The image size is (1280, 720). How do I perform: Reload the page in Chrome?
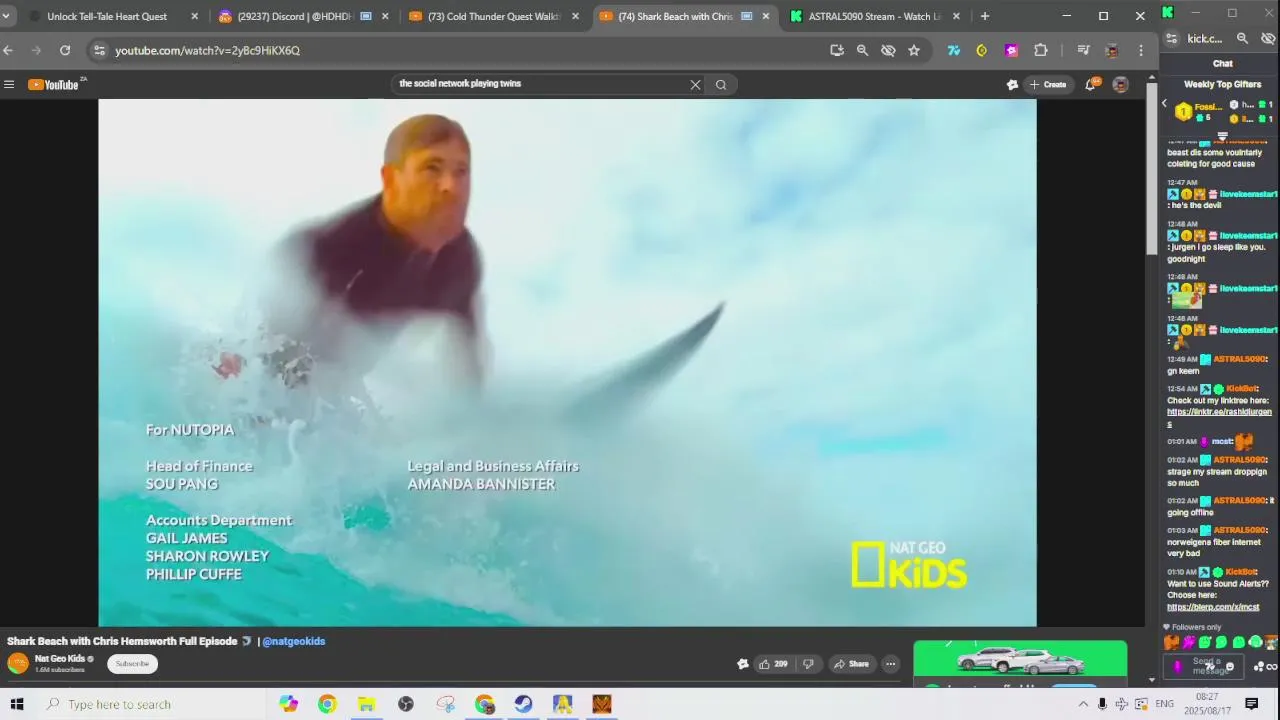(x=65, y=50)
